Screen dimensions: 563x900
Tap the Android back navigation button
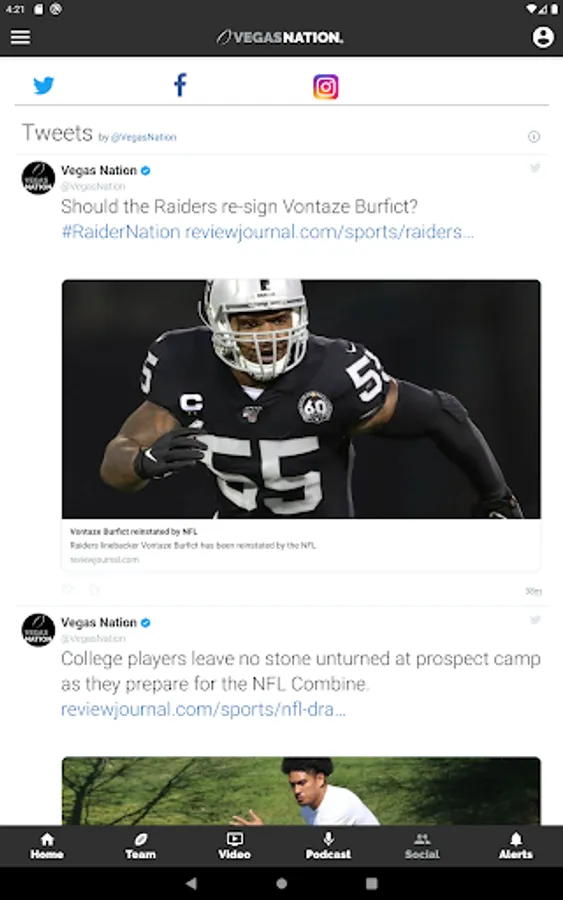click(192, 883)
